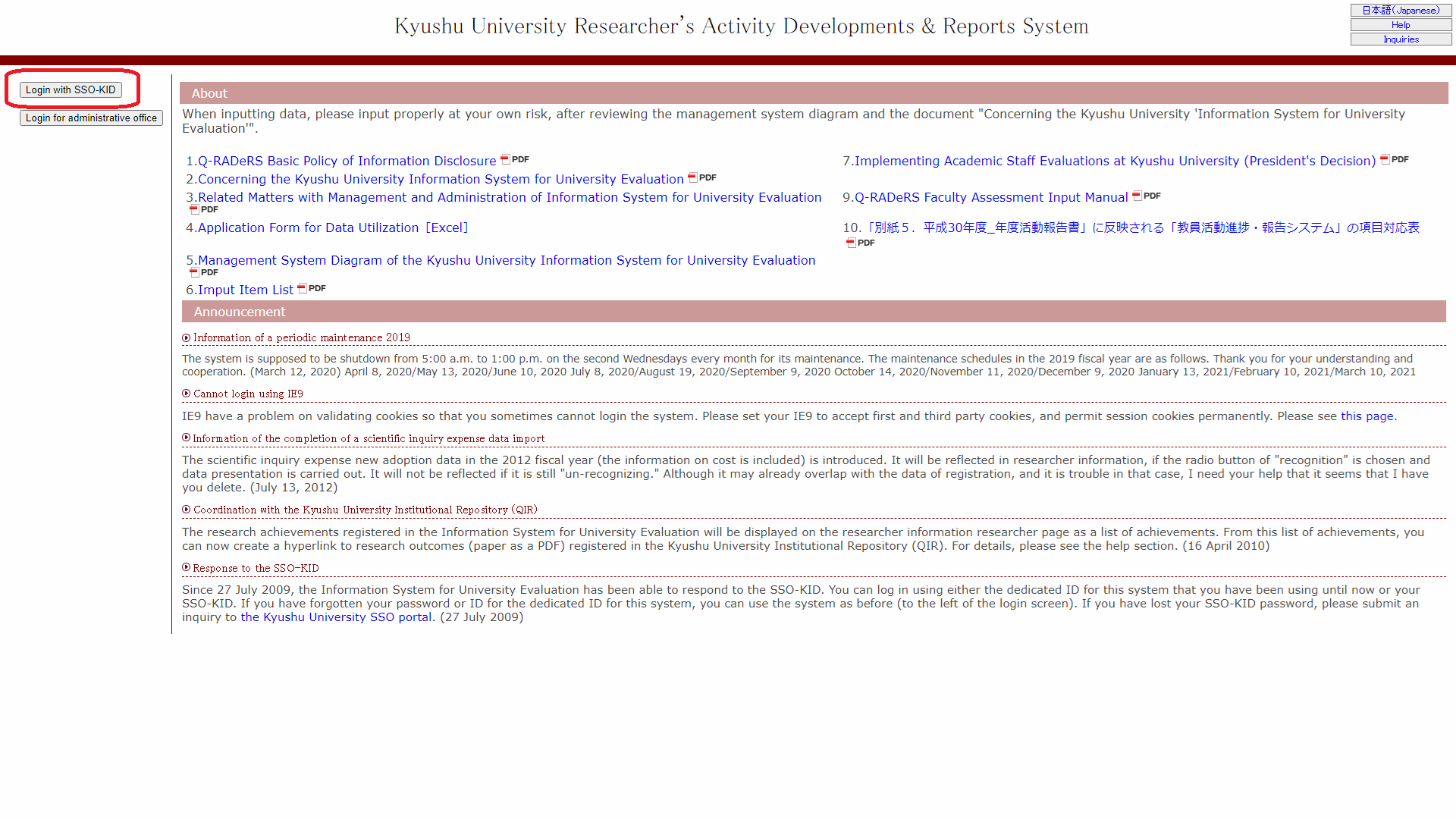
Task: Switch language to Japanese
Action: (1401, 10)
